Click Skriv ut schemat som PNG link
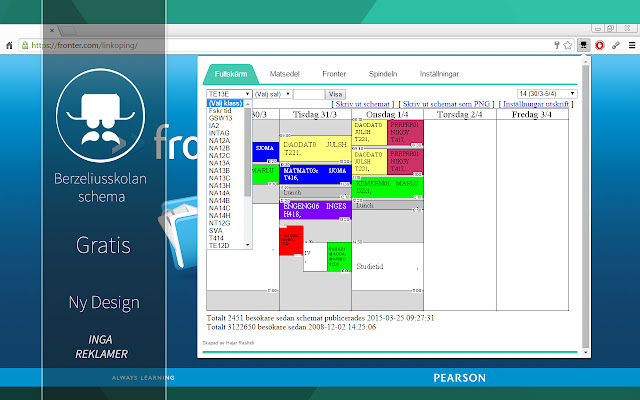Image resolution: width=640 pixels, height=400 pixels. click(446, 104)
